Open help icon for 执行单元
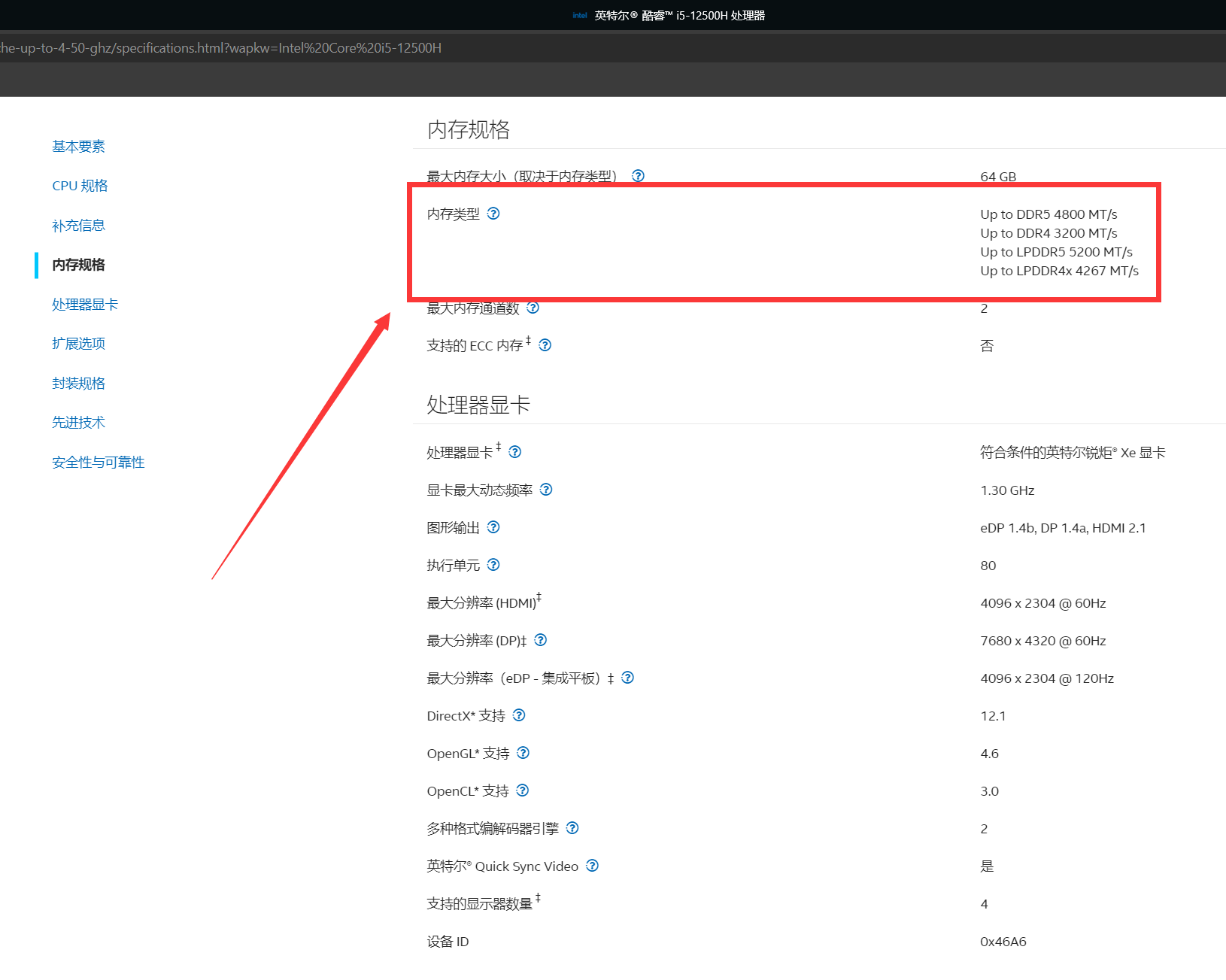This screenshot has width=1226, height=980. pyautogui.click(x=493, y=565)
